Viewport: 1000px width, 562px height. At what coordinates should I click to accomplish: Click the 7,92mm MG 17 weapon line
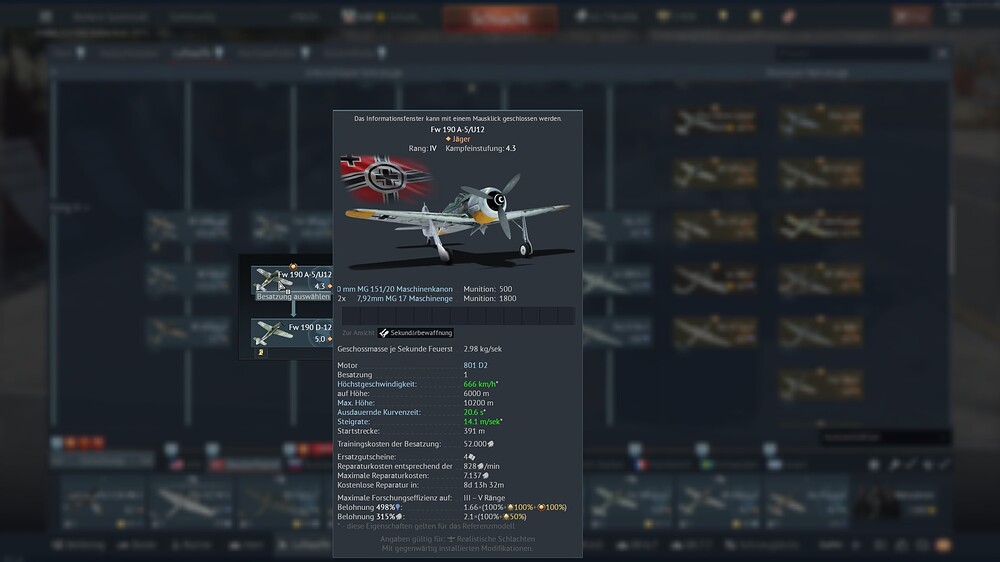click(395, 299)
